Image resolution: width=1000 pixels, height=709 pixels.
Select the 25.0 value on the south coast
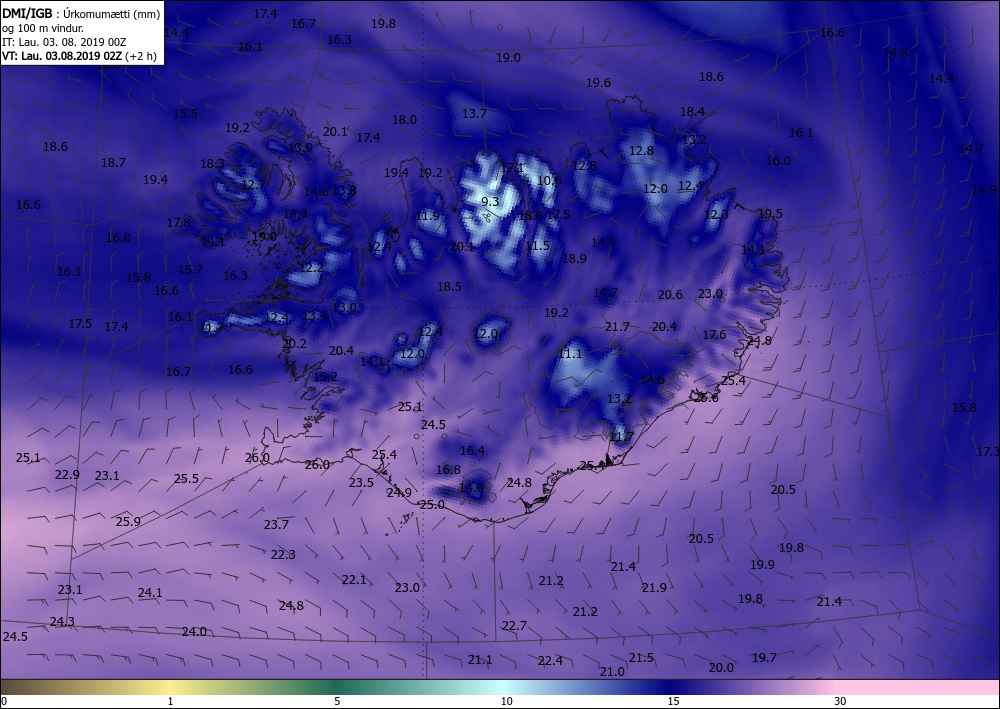(x=432, y=505)
